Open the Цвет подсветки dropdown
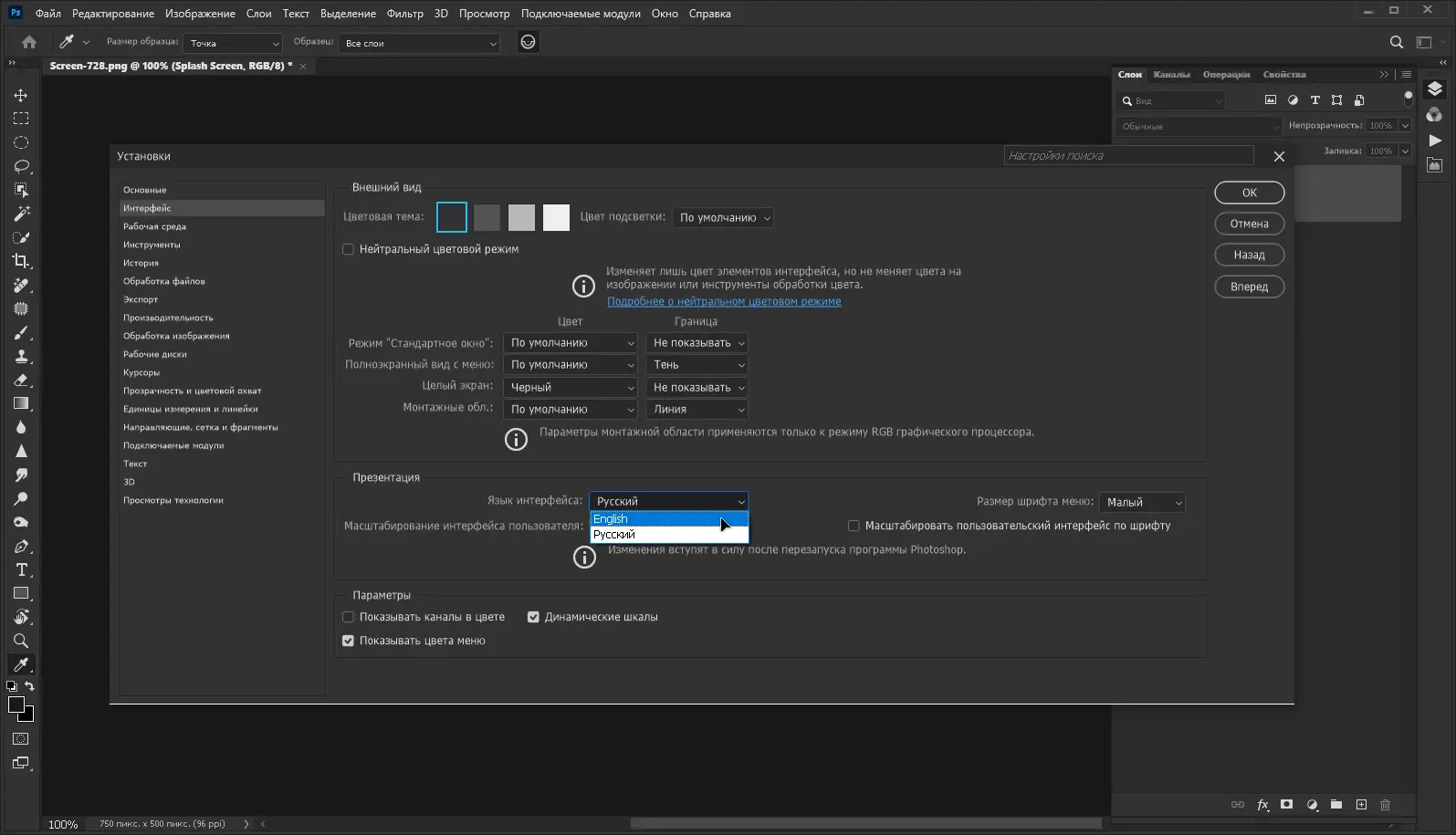 click(723, 217)
